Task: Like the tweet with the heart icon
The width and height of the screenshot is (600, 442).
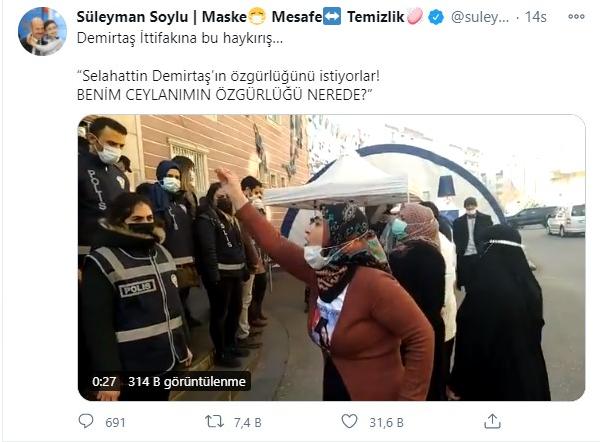Action: point(349,421)
